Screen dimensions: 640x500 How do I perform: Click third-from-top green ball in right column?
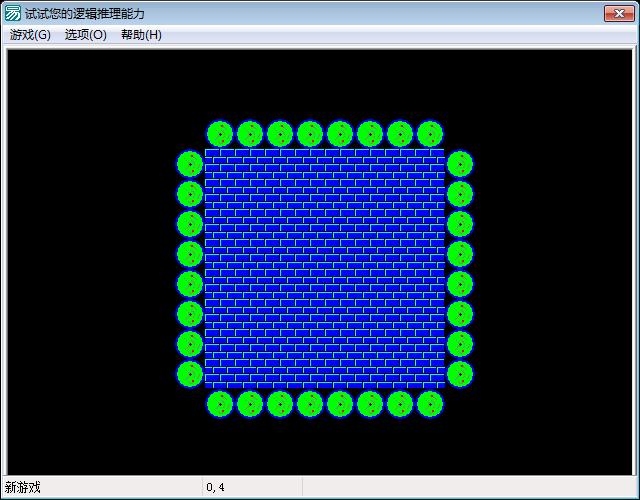(x=460, y=224)
